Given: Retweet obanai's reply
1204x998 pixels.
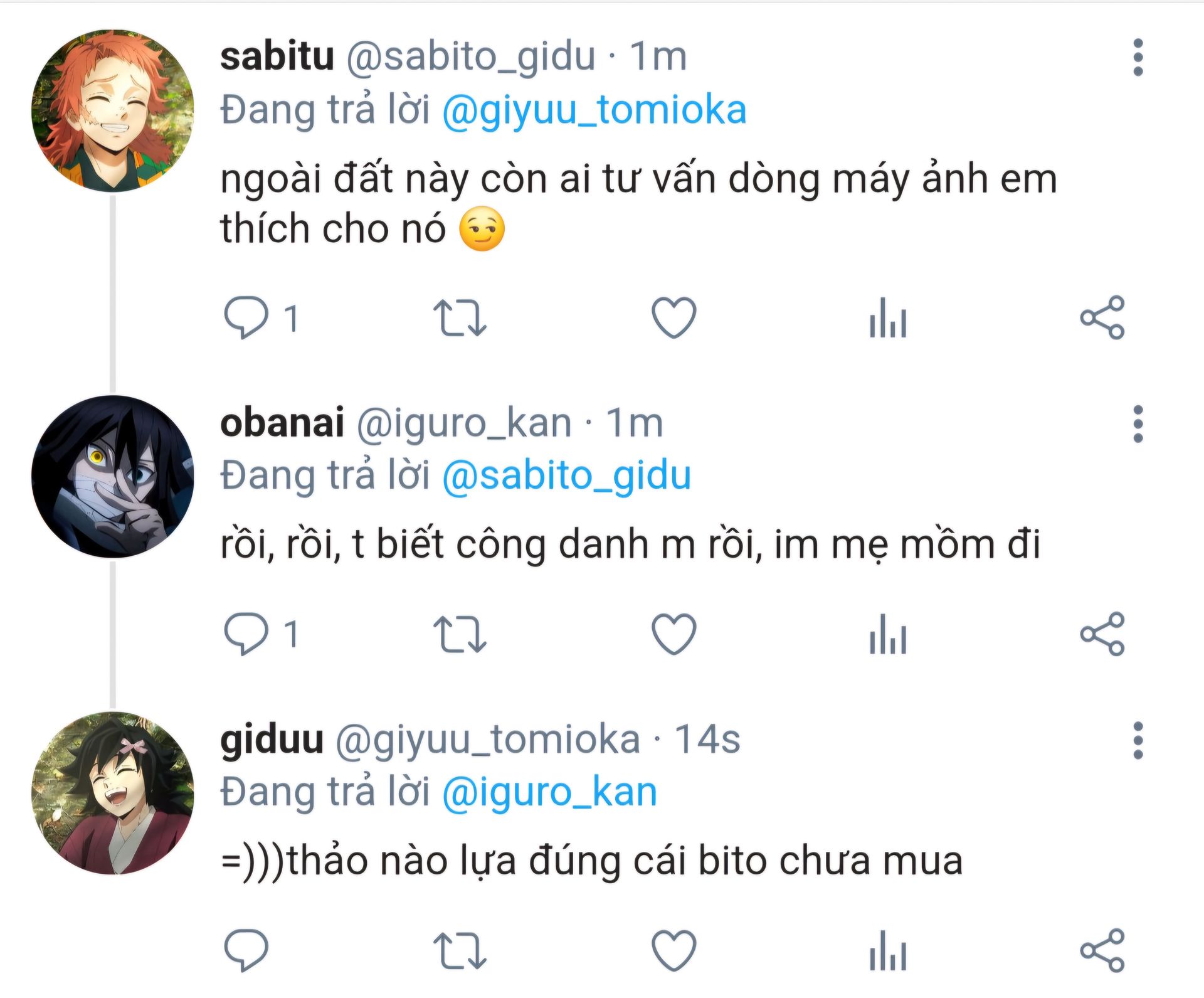Looking at the screenshot, I should 460,634.
